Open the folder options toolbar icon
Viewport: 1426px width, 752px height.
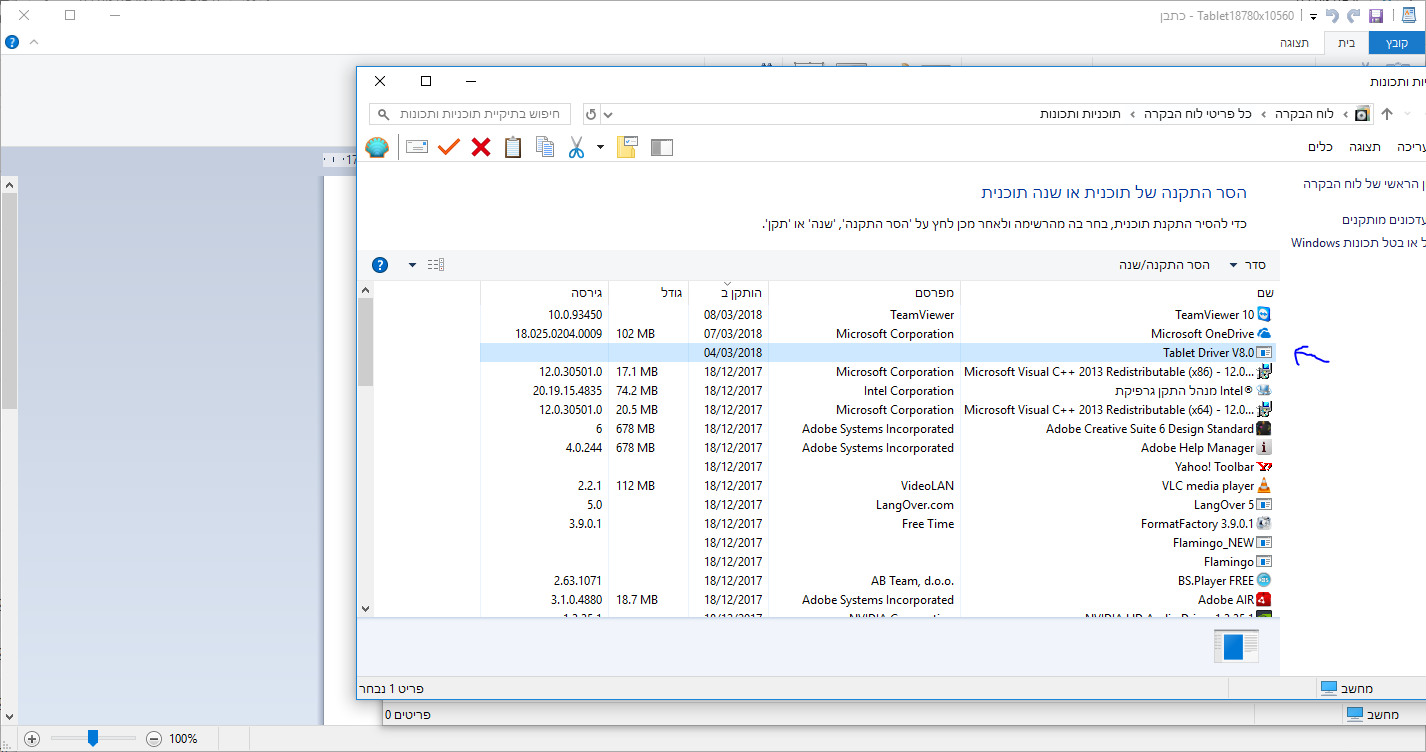[x=627, y=147]
